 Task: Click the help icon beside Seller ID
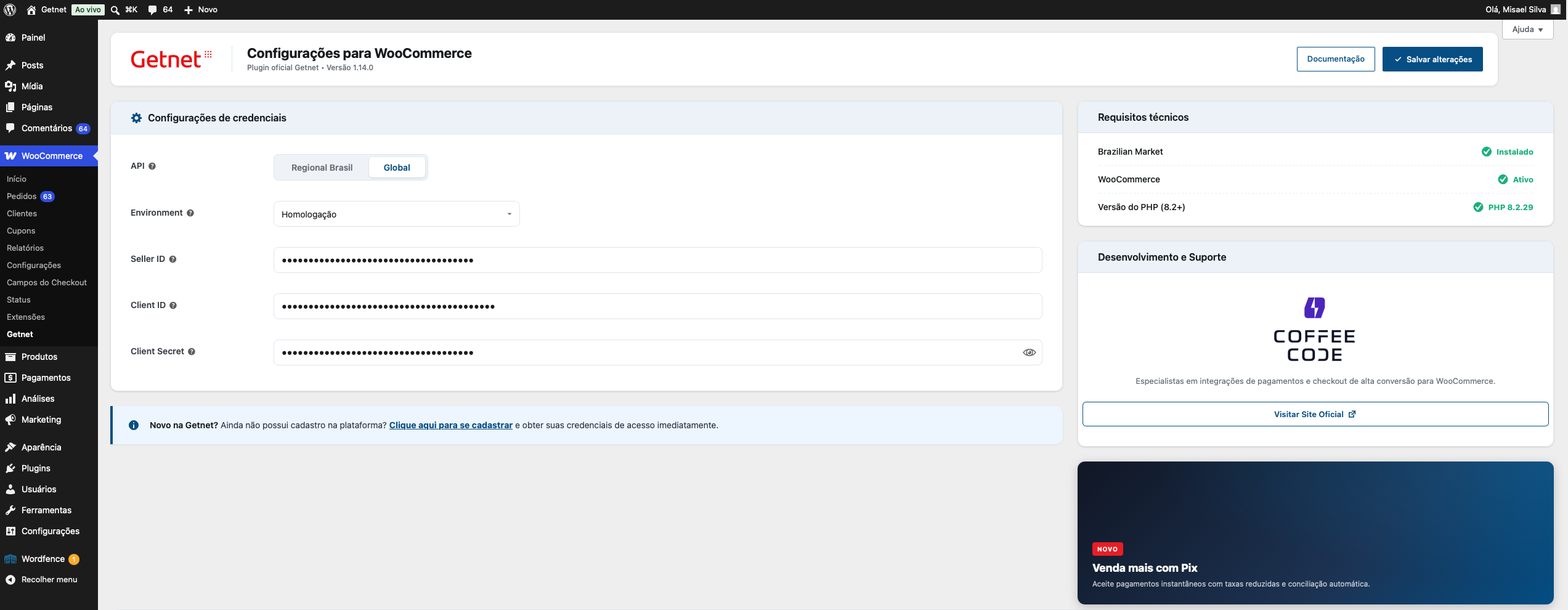[173, 259]
